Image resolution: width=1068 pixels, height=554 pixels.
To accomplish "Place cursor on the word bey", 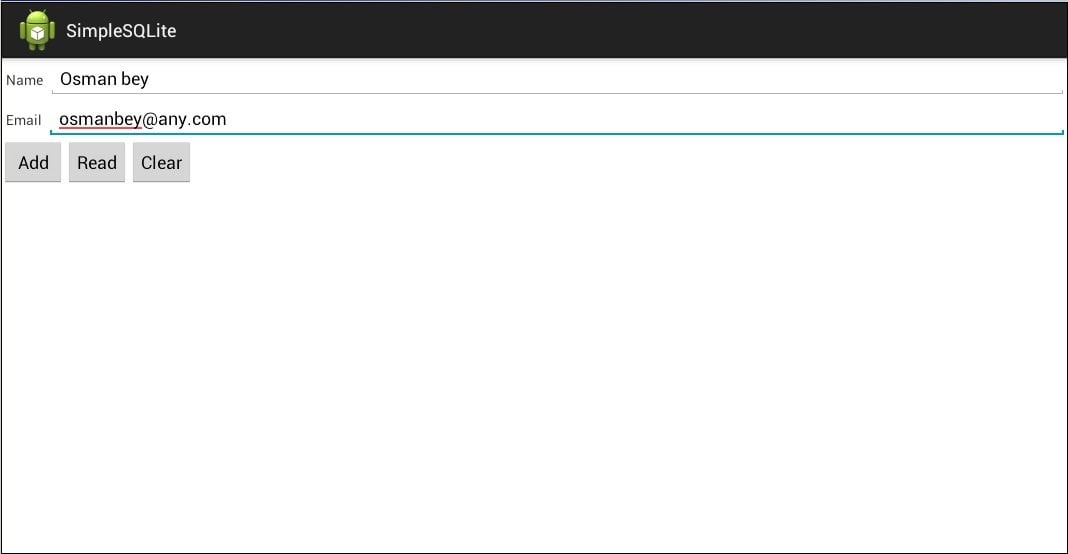I will point(135,80).
